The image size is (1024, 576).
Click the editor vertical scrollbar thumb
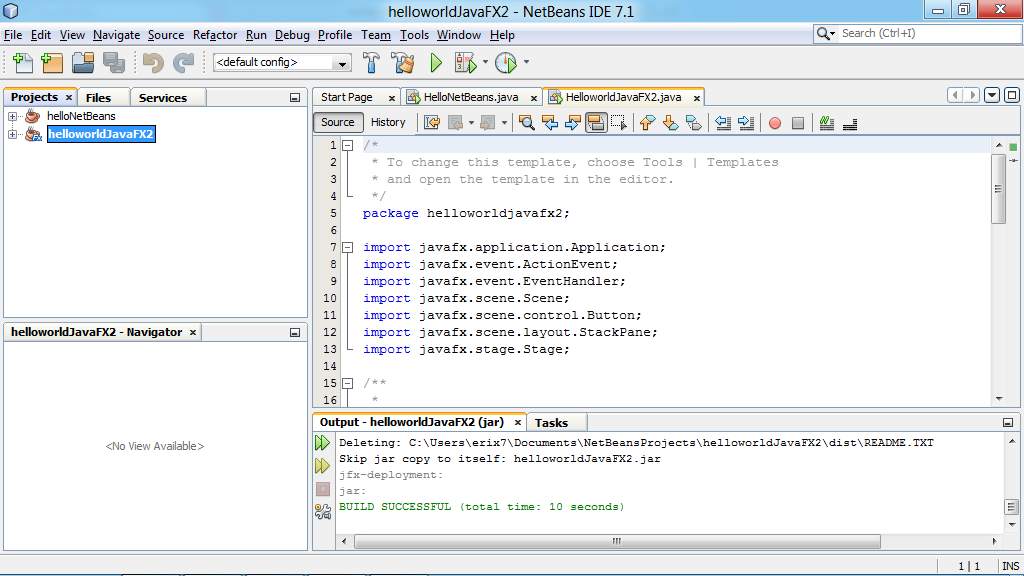999,189
